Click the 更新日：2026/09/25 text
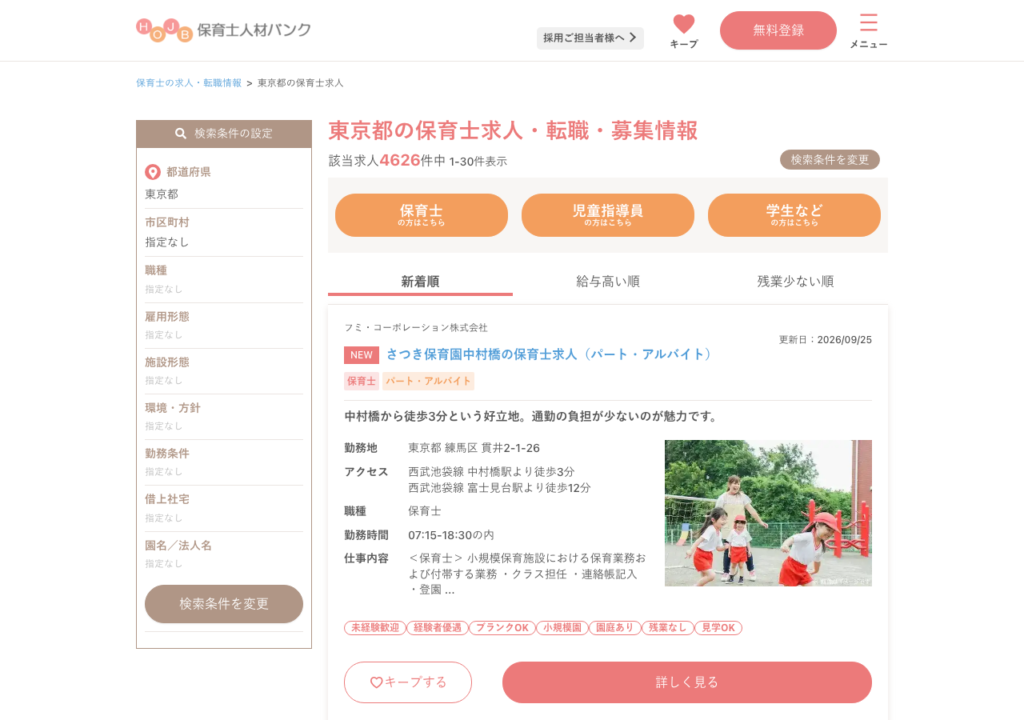The width and height of the screenshot is (1024, 720). [825, 340]
